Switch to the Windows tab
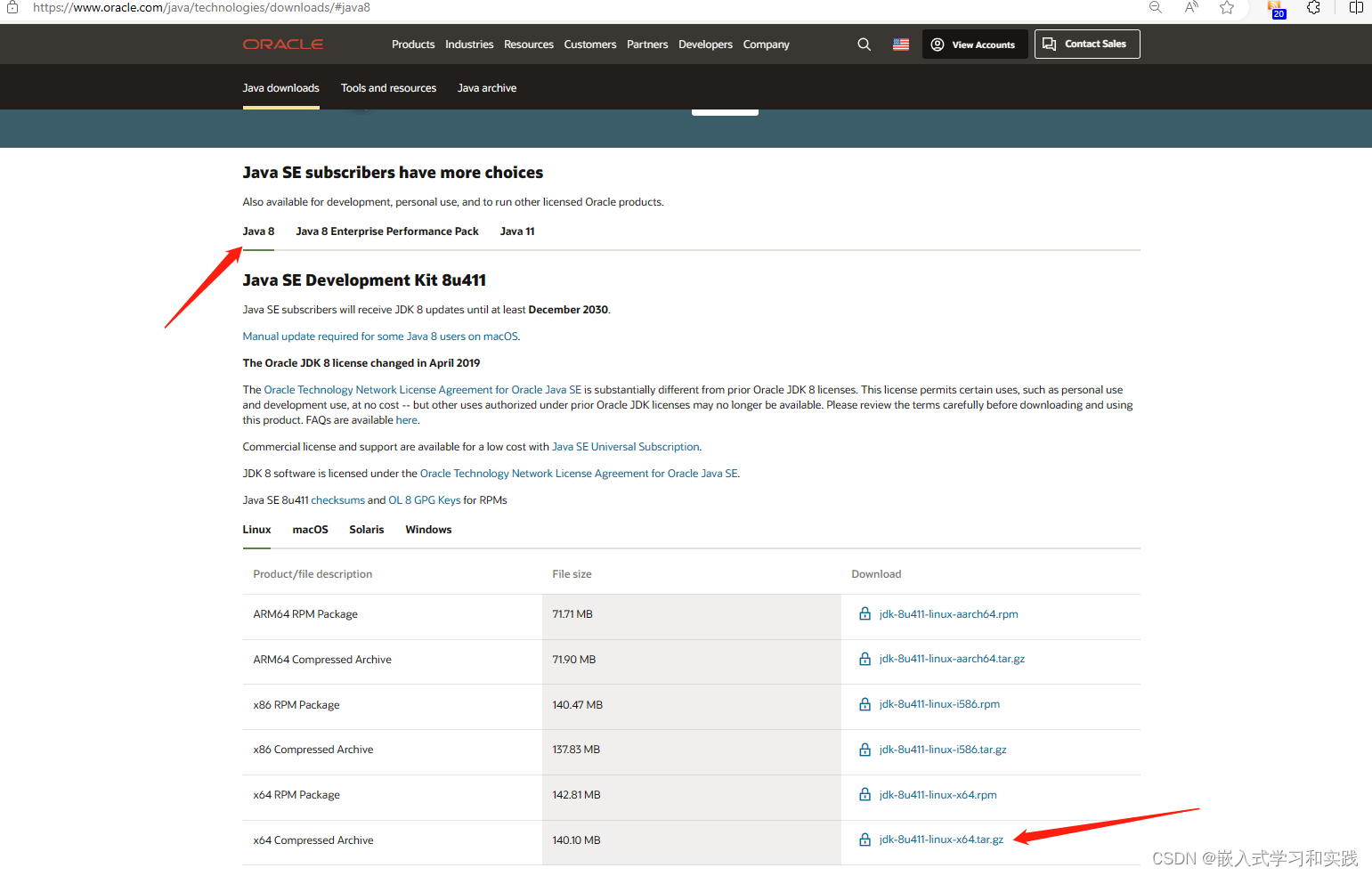This screenshot has width=1372, height=876. tap(427, 529)
